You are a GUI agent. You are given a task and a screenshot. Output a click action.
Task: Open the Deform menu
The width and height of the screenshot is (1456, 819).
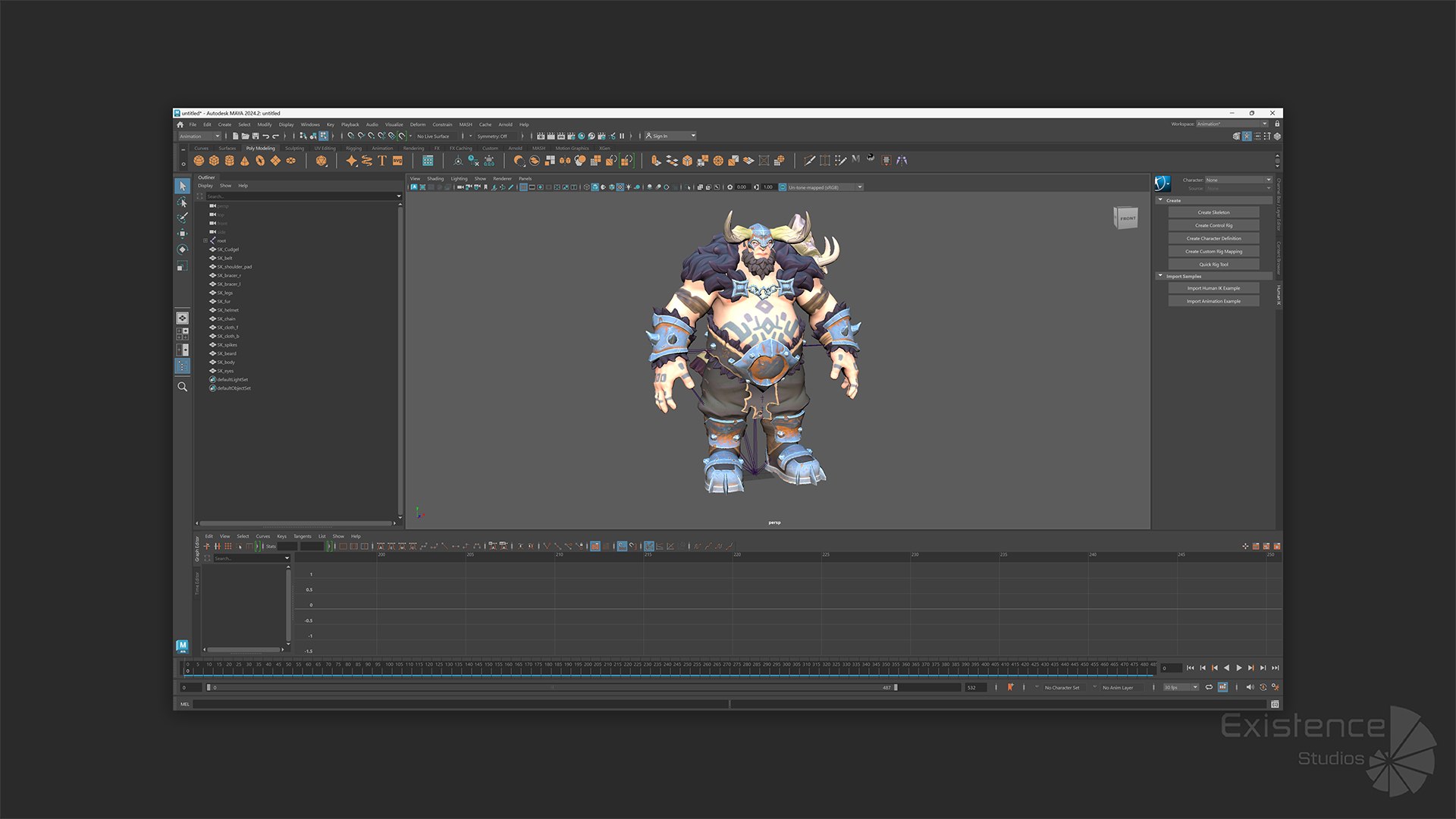point(418,124)
